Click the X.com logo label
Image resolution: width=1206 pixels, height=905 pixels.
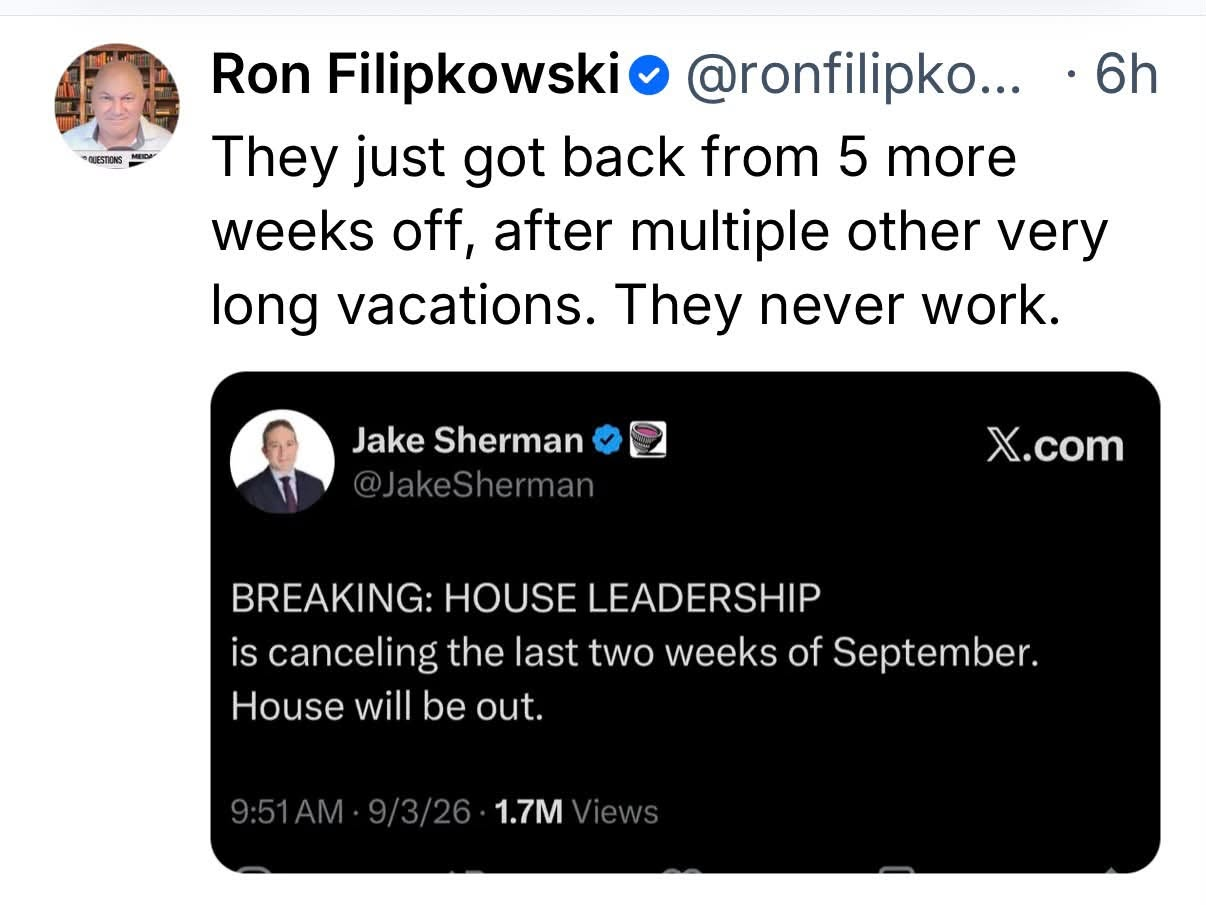(1055, 446)
